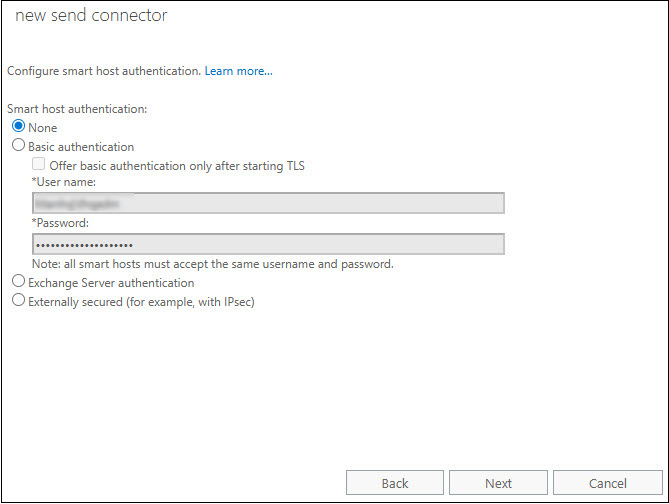669x504 pixels.
Task: Click the note about smart hosts credentials
Action: (x=213, y=264)
